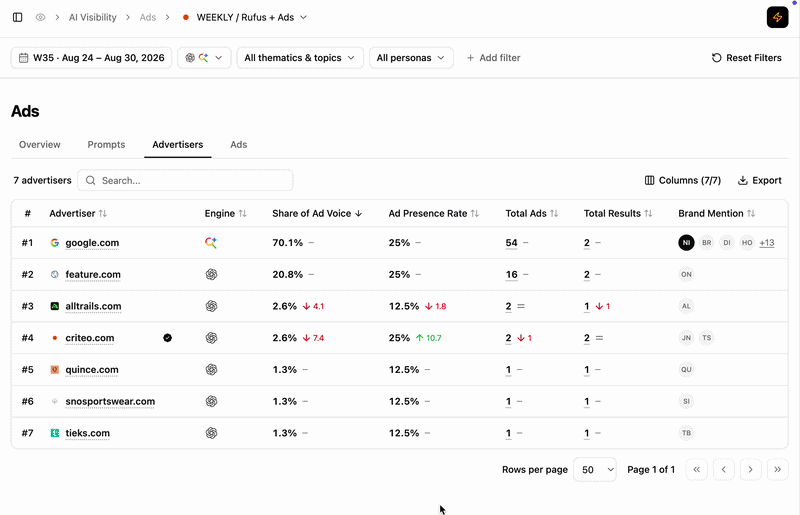Go to AI Visibility breadcrumb
Image resolution: width=800 pixels, height=515 pixels.
(93, 17)
